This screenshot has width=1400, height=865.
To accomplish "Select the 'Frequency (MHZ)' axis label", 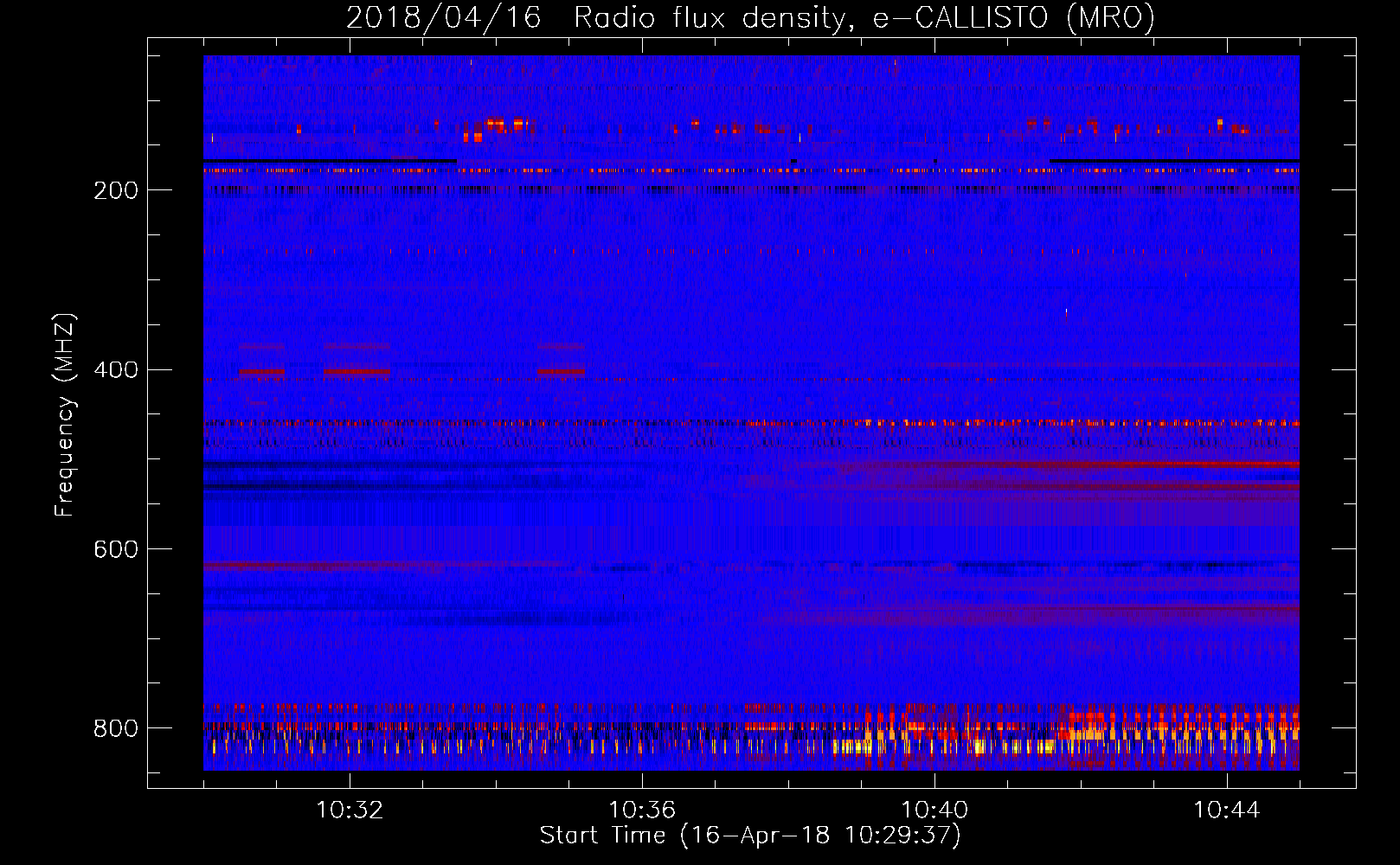I will 64,414.
